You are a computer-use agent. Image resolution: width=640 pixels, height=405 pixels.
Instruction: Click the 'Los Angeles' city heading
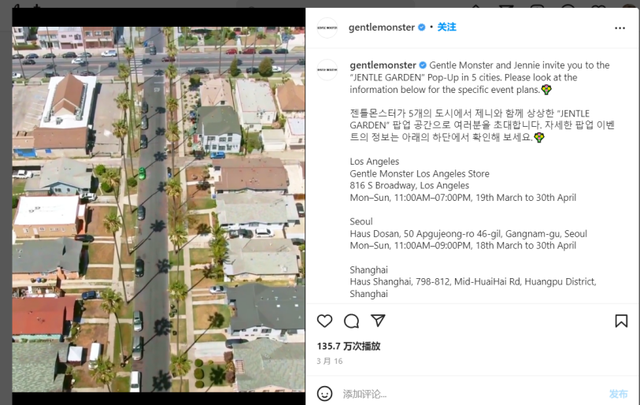[374, 162]
